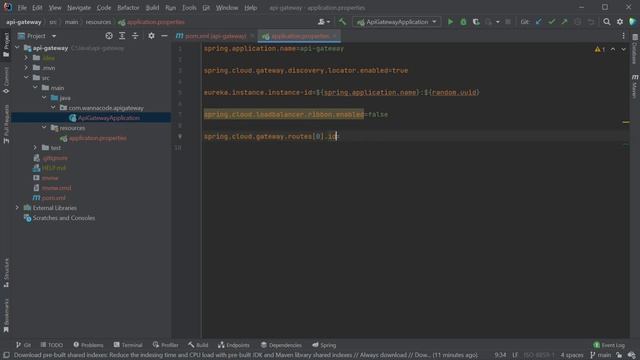Click the Git update project arrow
640x360 pixels.
[x=539, y=22]
